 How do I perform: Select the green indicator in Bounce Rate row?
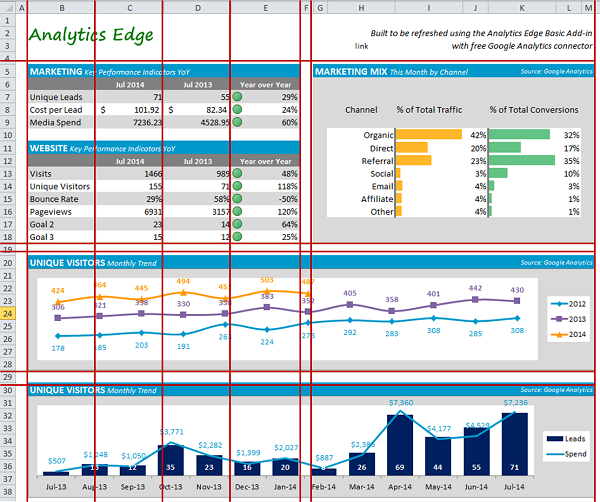point(238,199)
